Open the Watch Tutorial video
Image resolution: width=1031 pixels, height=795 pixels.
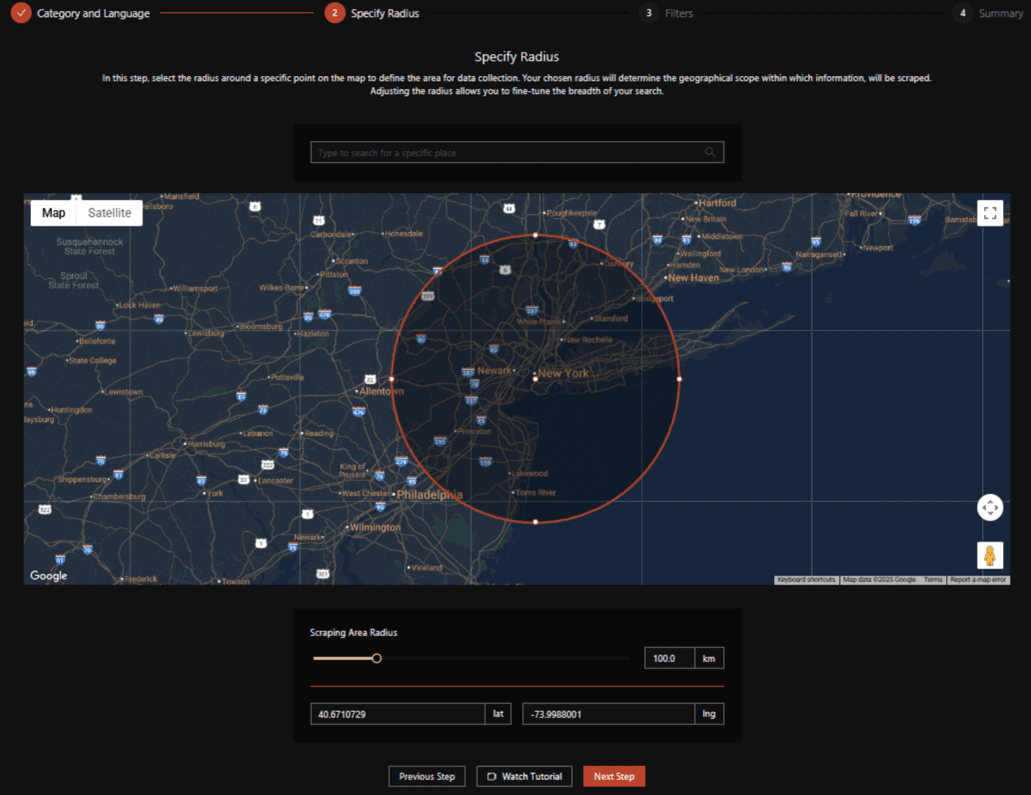click(x=524, y=777)
